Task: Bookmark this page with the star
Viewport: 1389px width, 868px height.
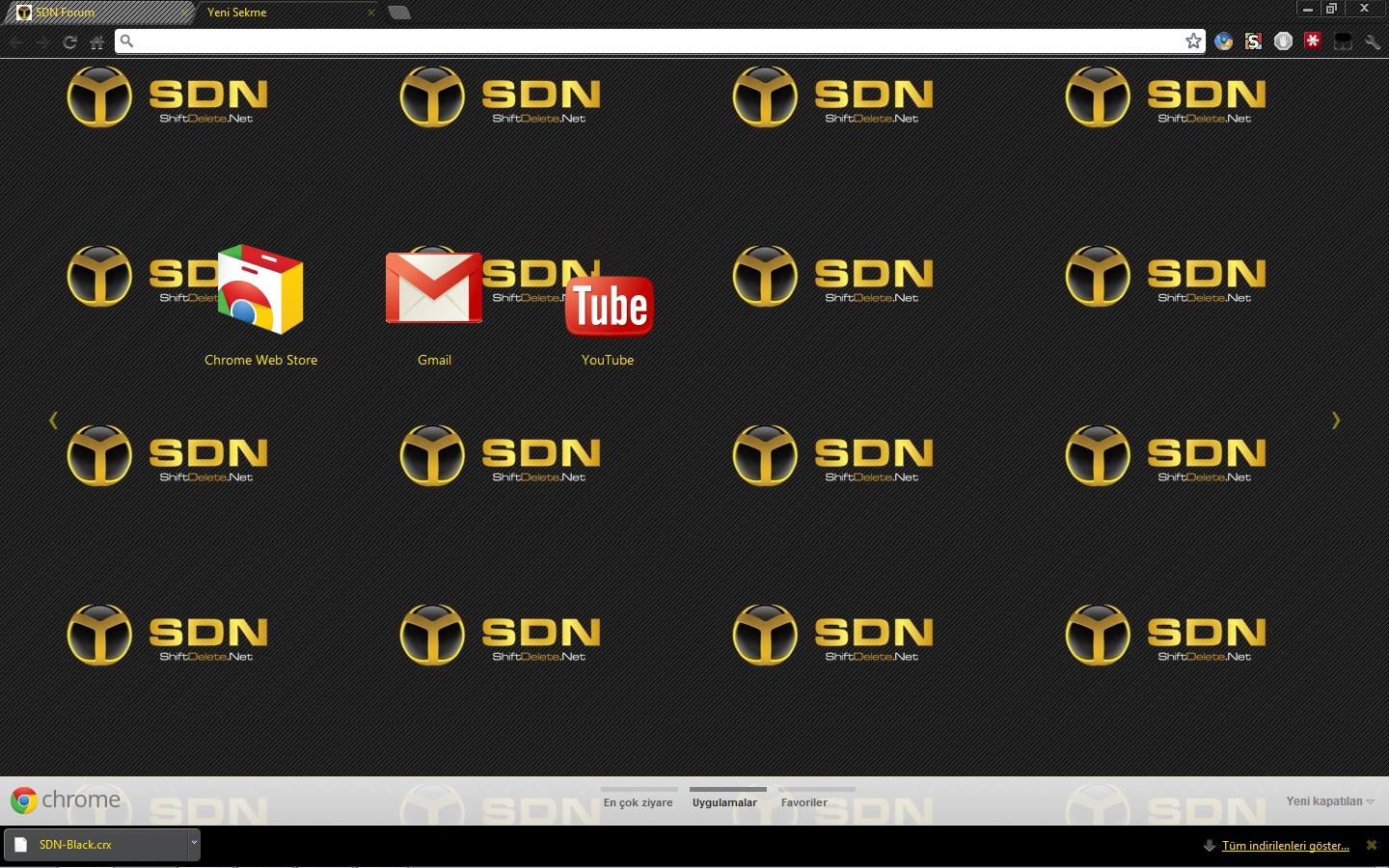Action: point(1193,41)
